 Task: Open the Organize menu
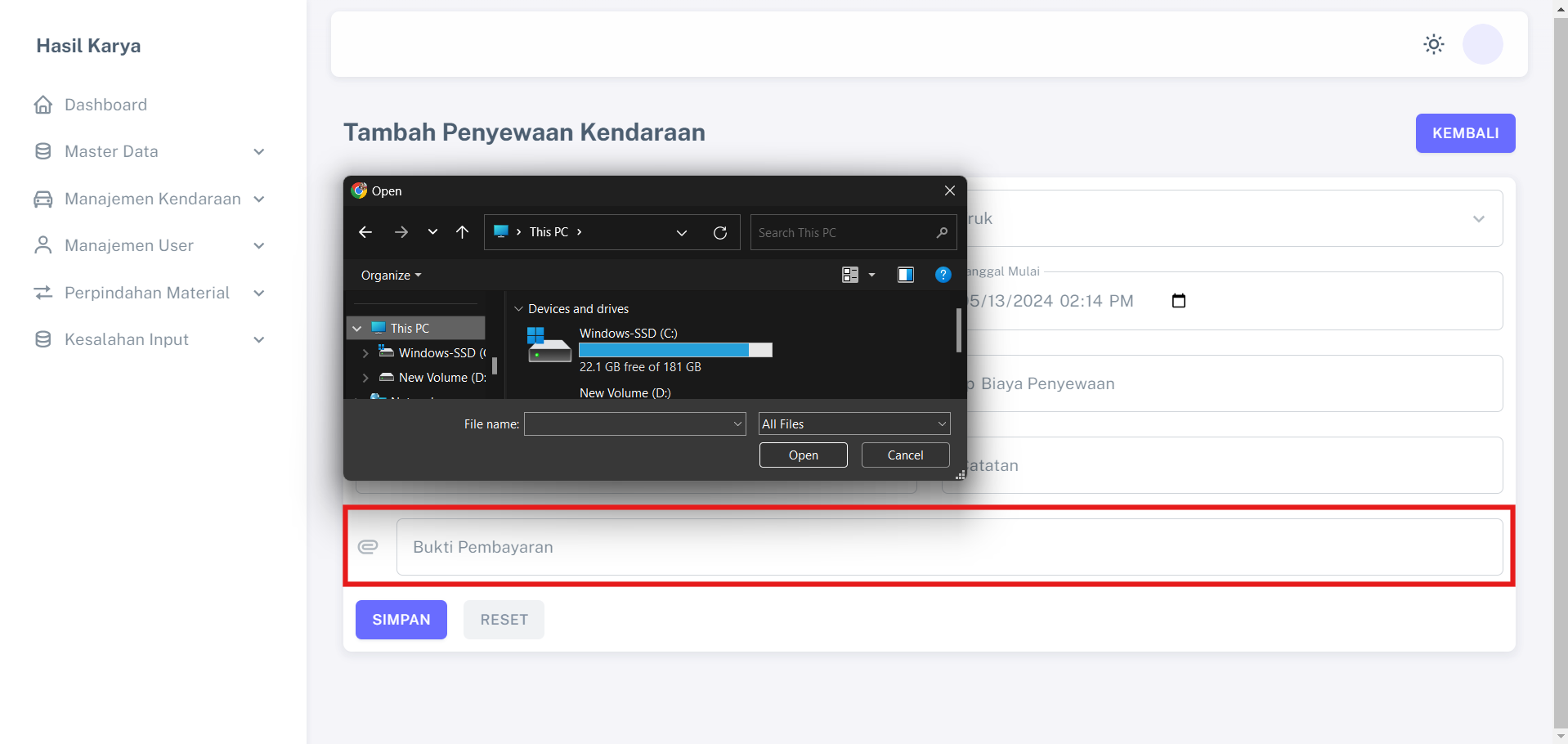point(391,276)
